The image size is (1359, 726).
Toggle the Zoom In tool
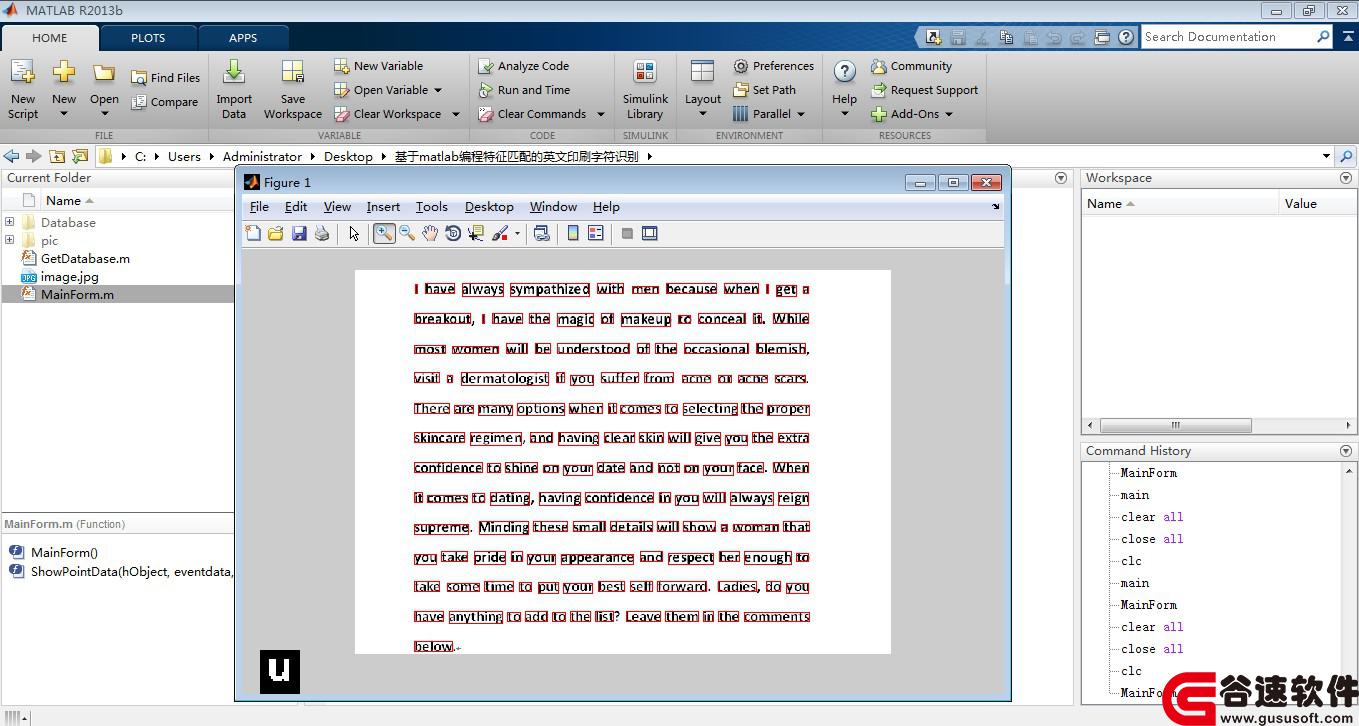(x=384, y=233)
